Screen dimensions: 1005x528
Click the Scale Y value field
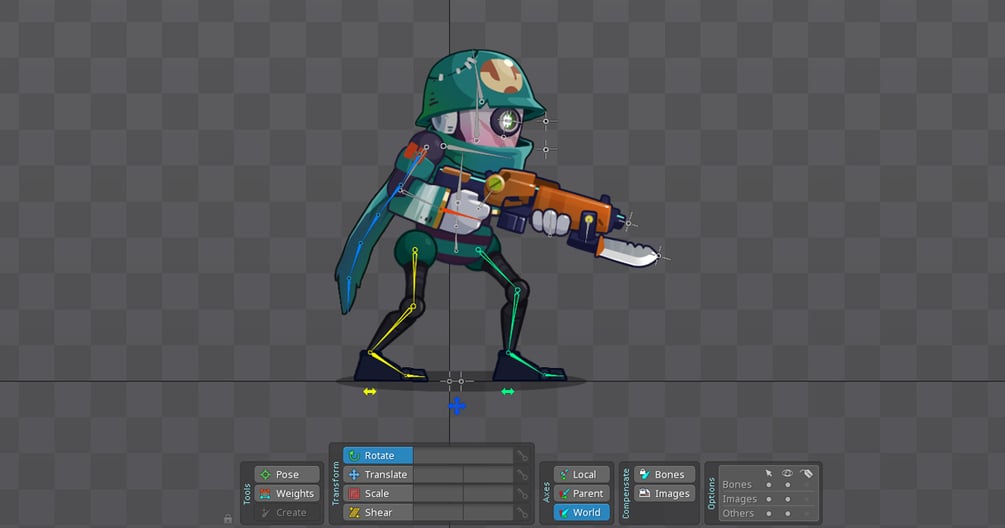click(x=488, y=493)
